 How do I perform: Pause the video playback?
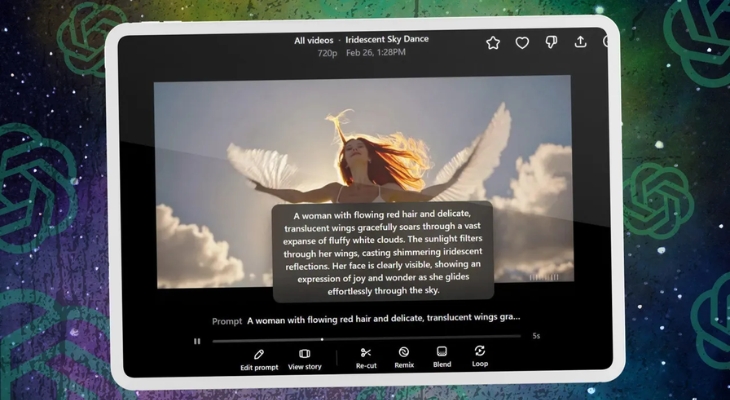coord(197,340)
